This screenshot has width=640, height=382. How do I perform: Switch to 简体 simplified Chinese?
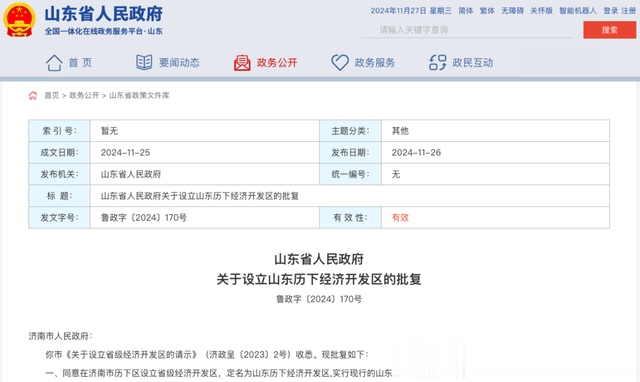(465, 11)
